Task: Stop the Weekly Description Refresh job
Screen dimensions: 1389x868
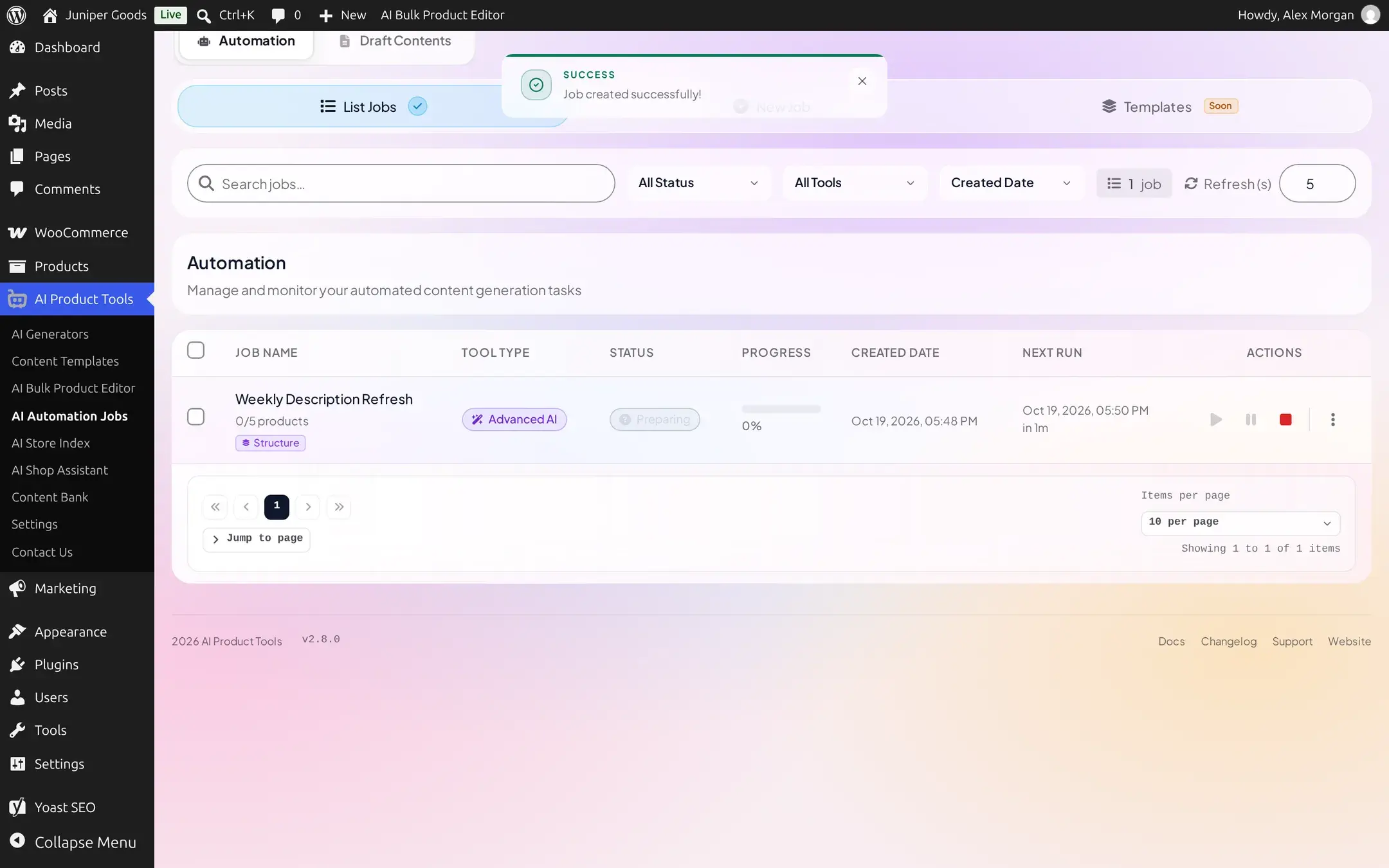Action: pyautogui.click(x=1285, y=420)
